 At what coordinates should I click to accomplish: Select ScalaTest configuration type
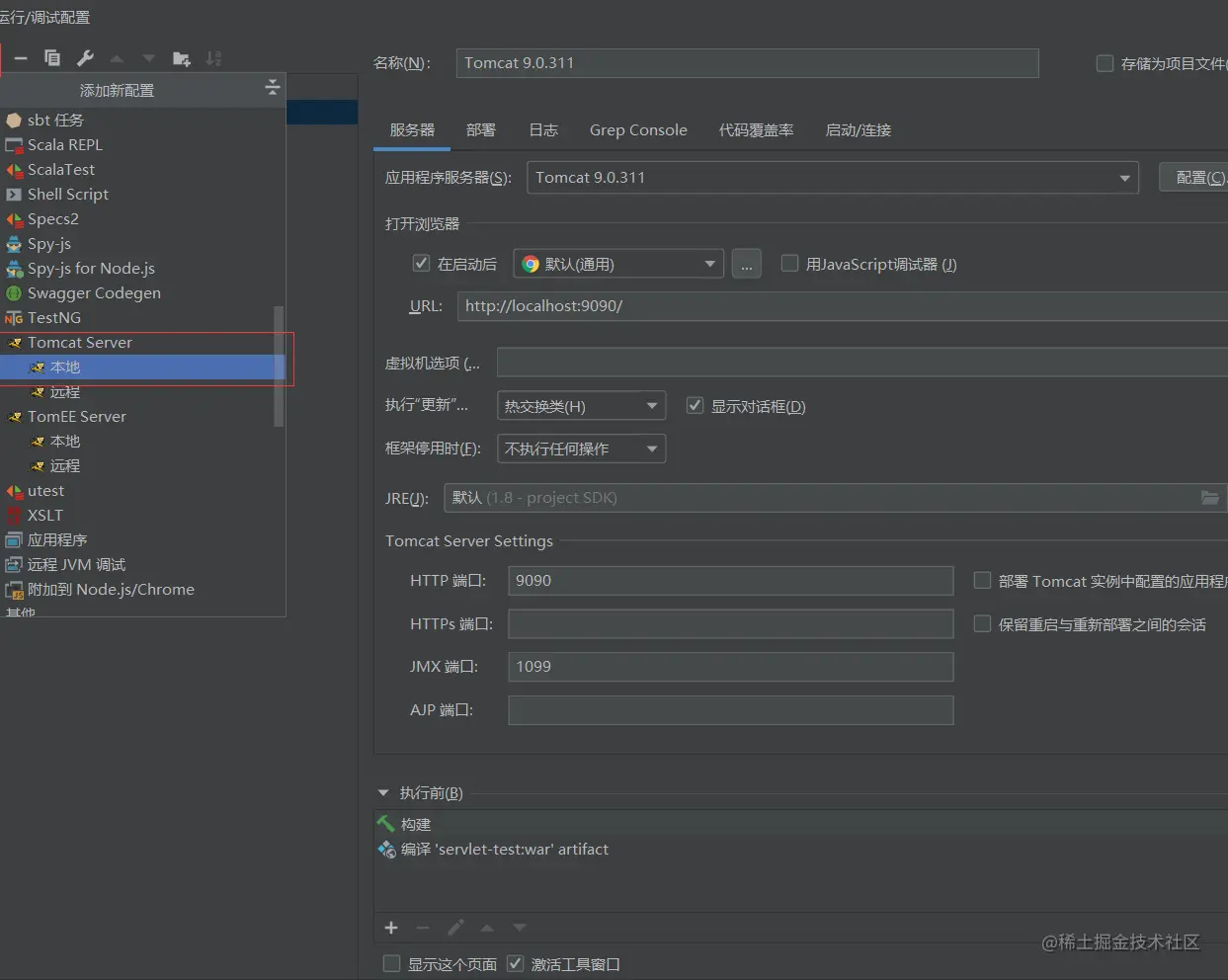pos(143,169)
